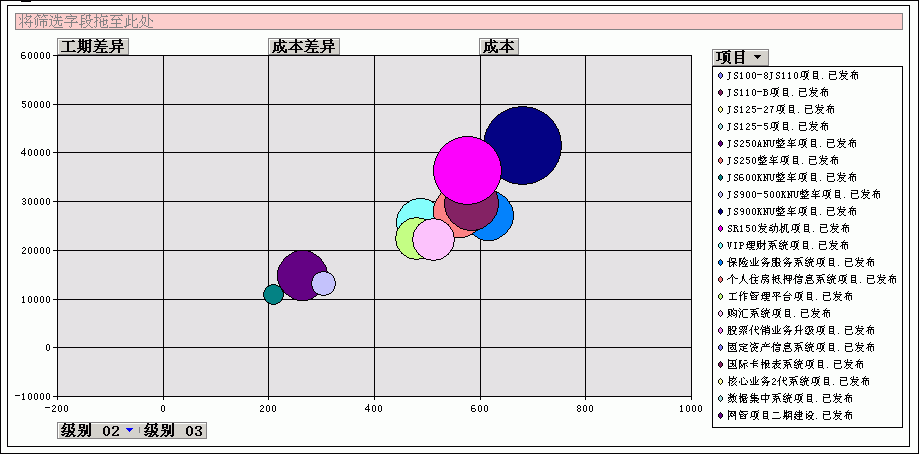Screen dimensions: 919x454
Task: Select legend entry 工作管理平台项目.已发布
Action: click(785, 296)
